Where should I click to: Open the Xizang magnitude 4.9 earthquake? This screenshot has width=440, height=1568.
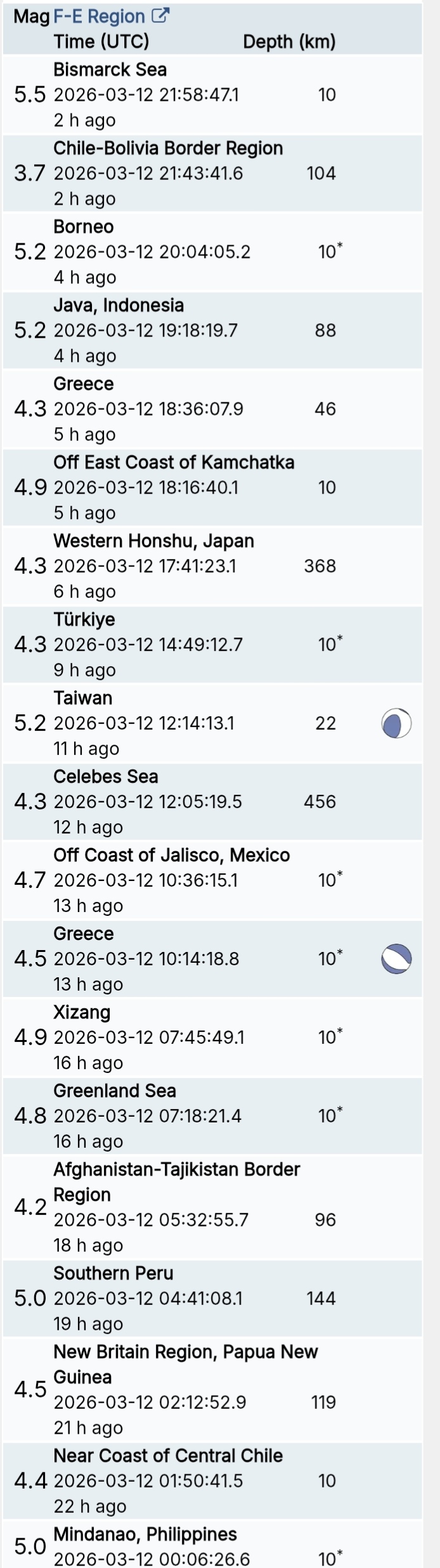82,1013
